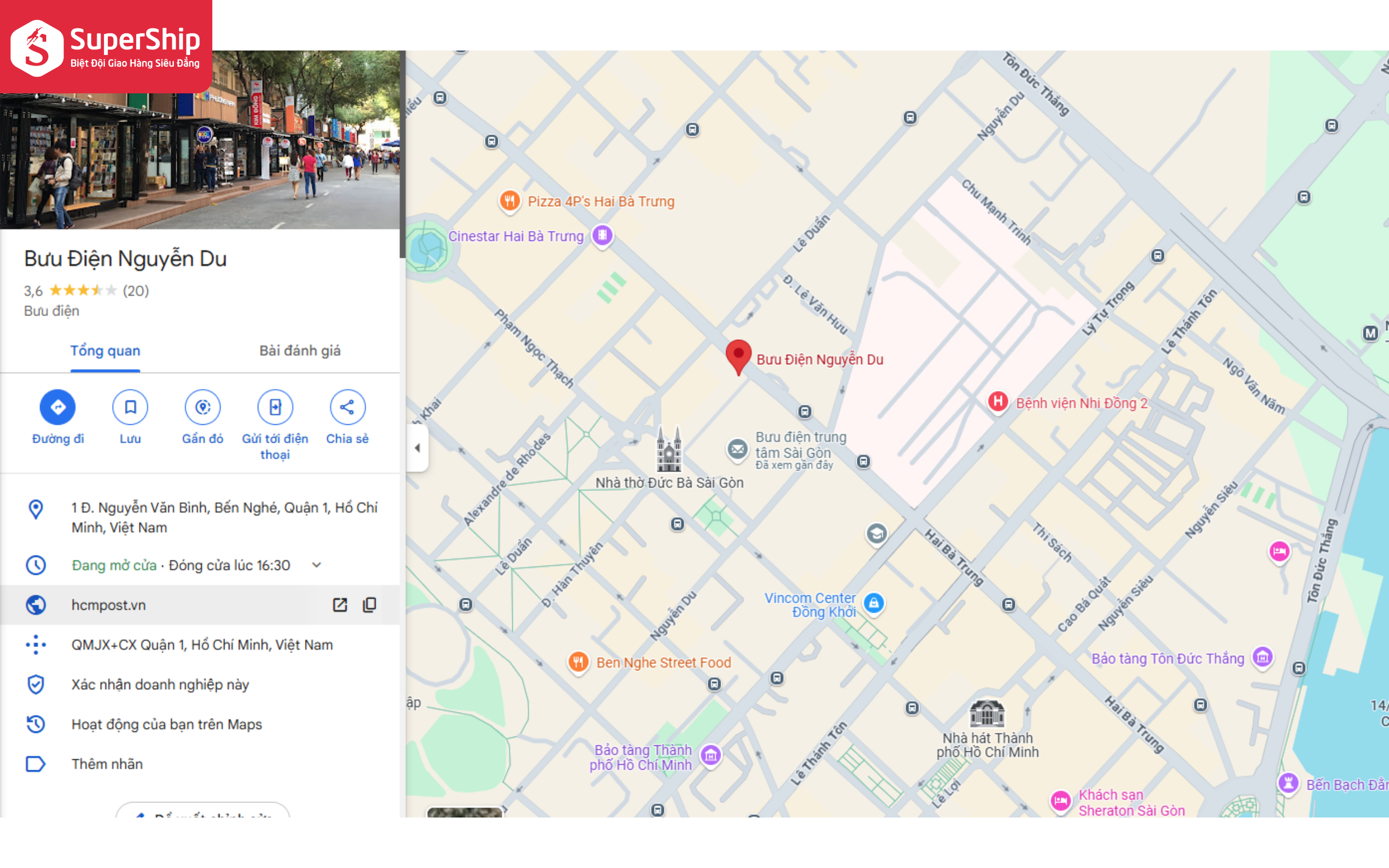This screenshot has height=868, width=1389.
Task: Collapse the side panel arrow
Action: pyautogui.click(x=417, y=448)
